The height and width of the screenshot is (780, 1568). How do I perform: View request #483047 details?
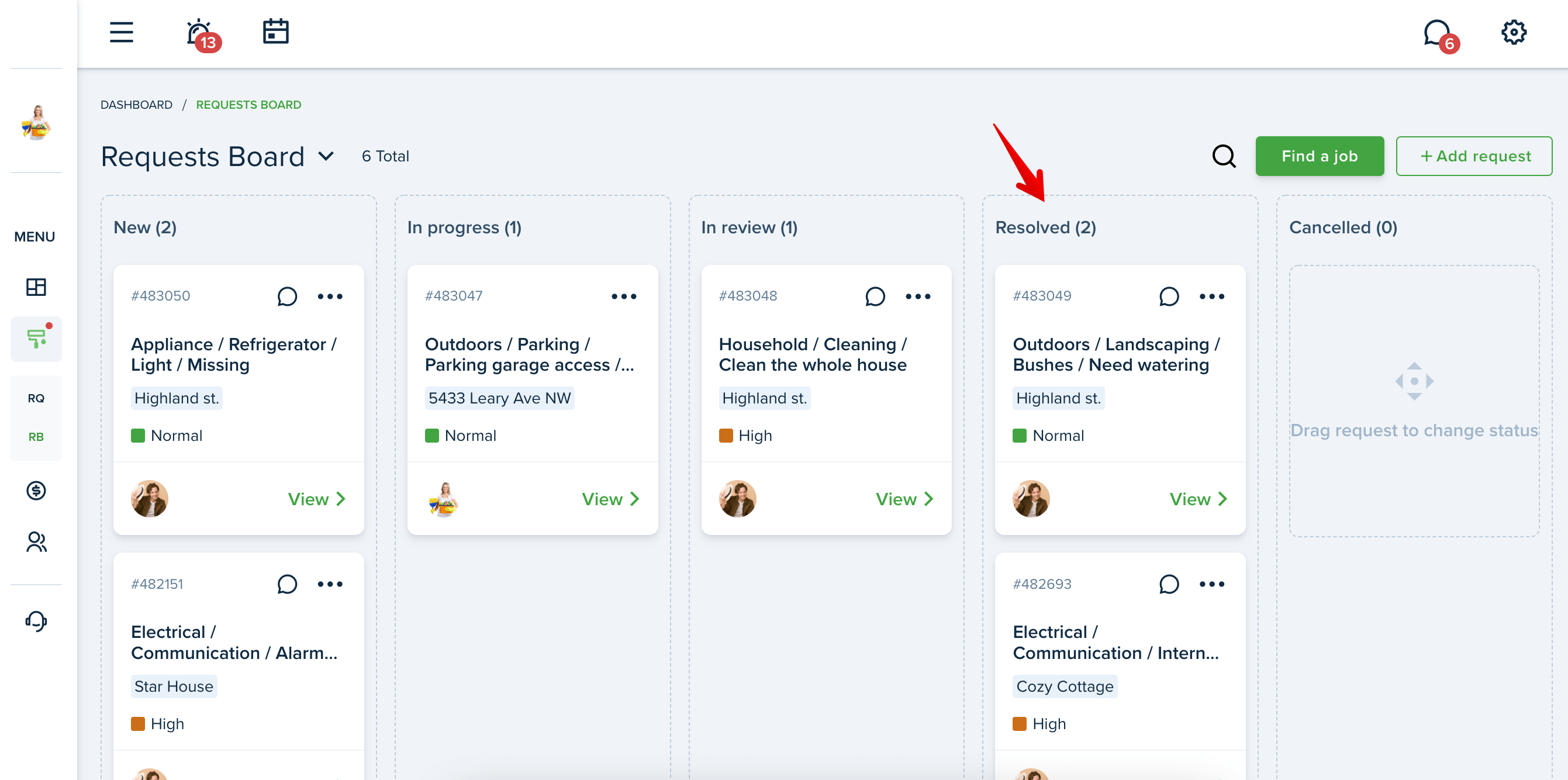tap(610, 499)
